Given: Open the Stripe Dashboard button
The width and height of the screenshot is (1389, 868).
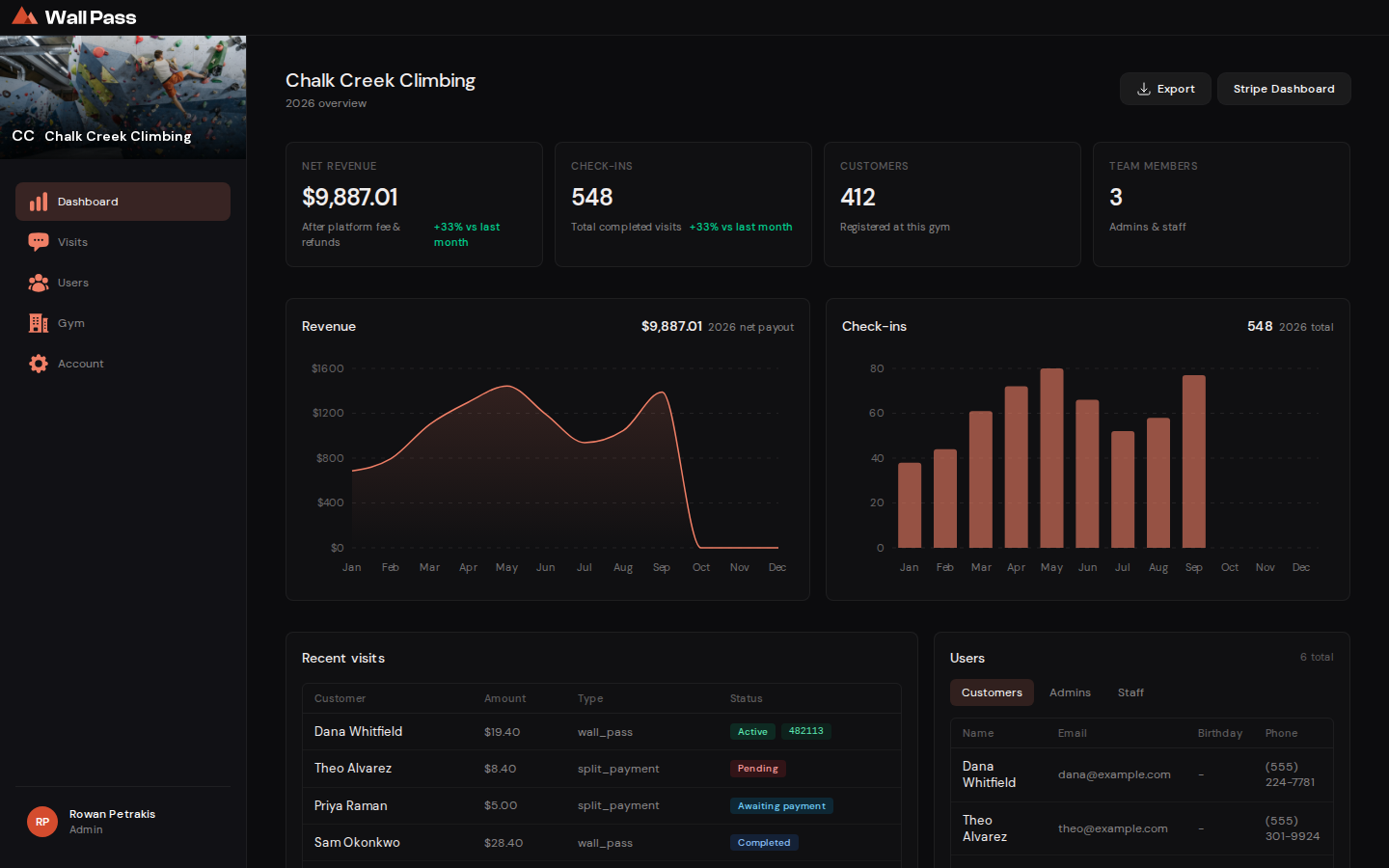Looking at the screenshot, I should tap(1284, 89).
